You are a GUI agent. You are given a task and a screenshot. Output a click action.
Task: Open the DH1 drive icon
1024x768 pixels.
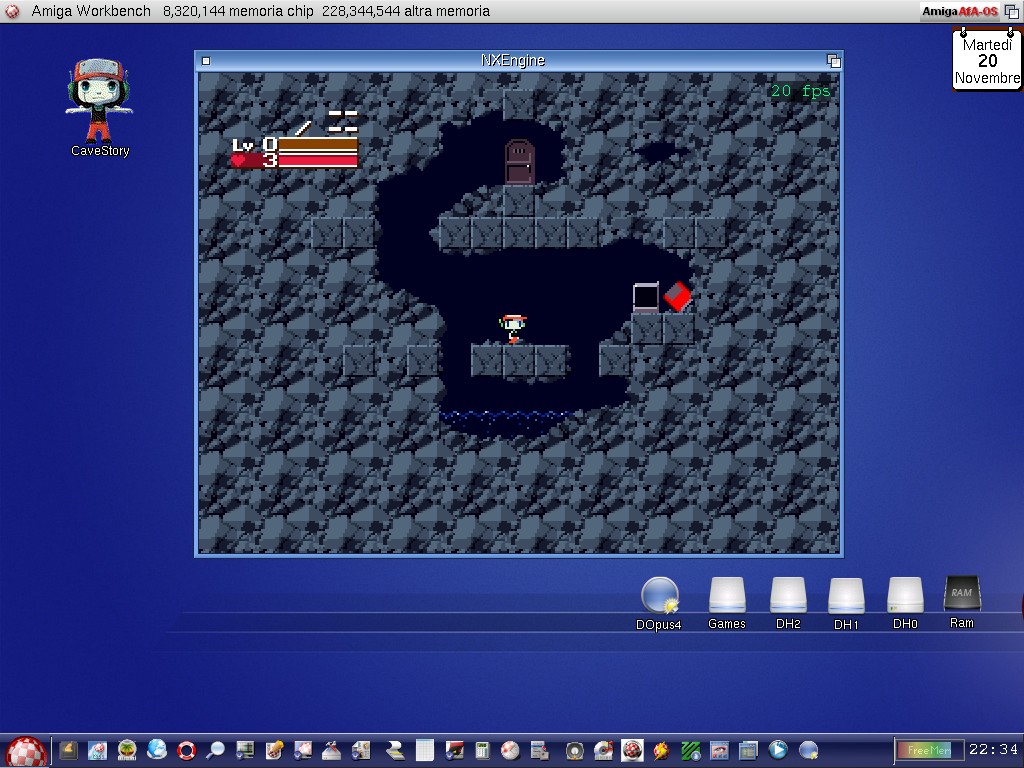(846, 596)
